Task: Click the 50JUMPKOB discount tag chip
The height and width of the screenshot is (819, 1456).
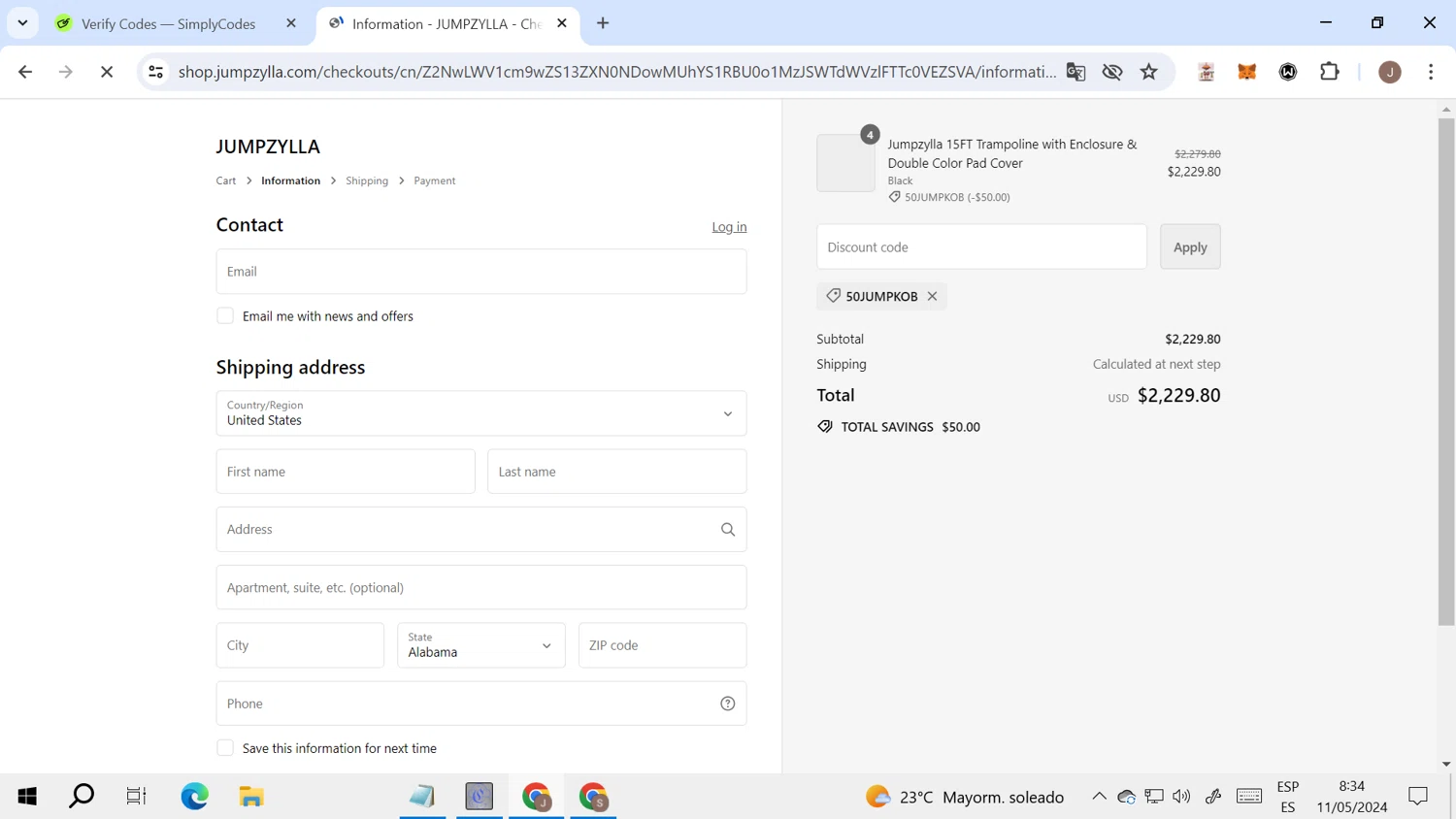Action: pos(881,297)
